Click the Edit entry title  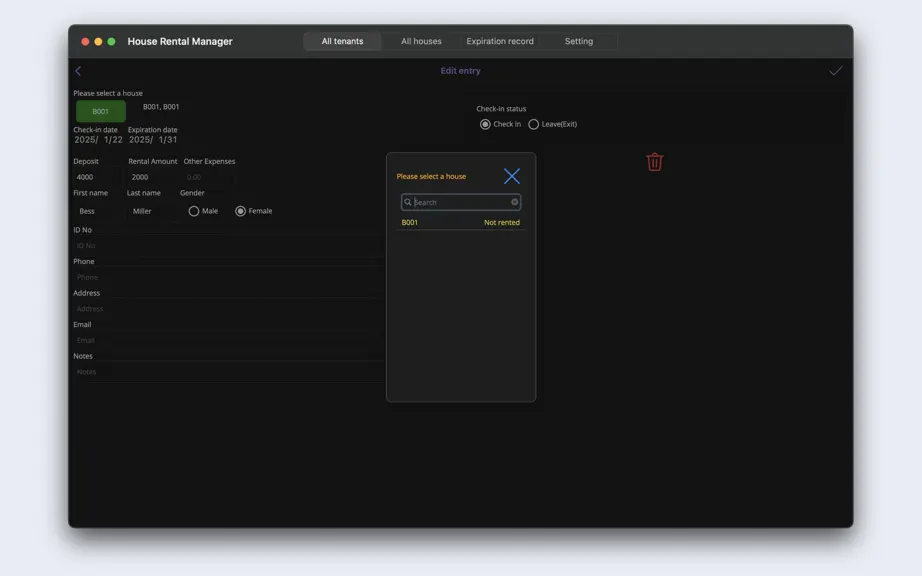[460, 71]
